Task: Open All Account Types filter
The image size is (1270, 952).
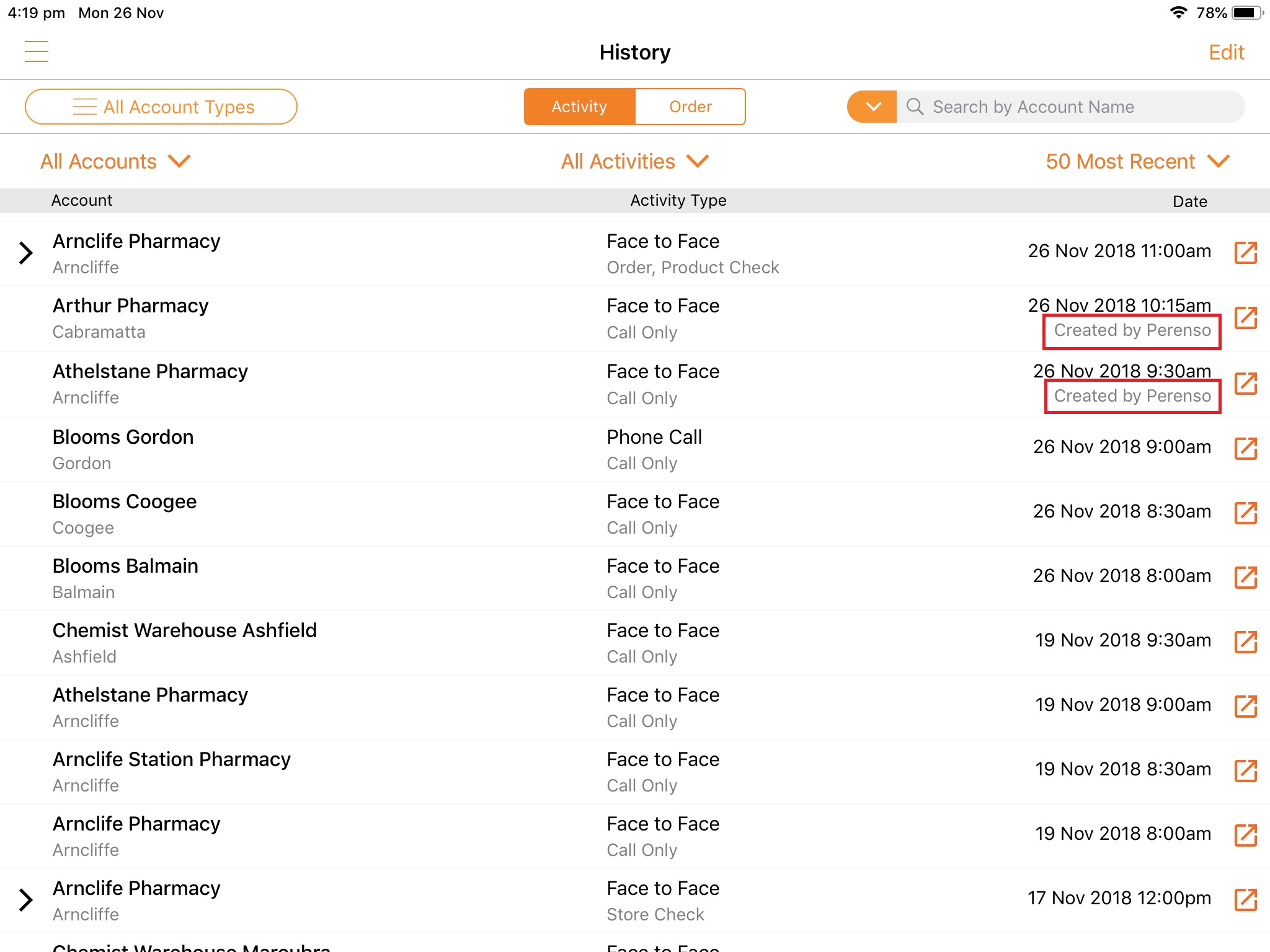Action: (161, 107)
